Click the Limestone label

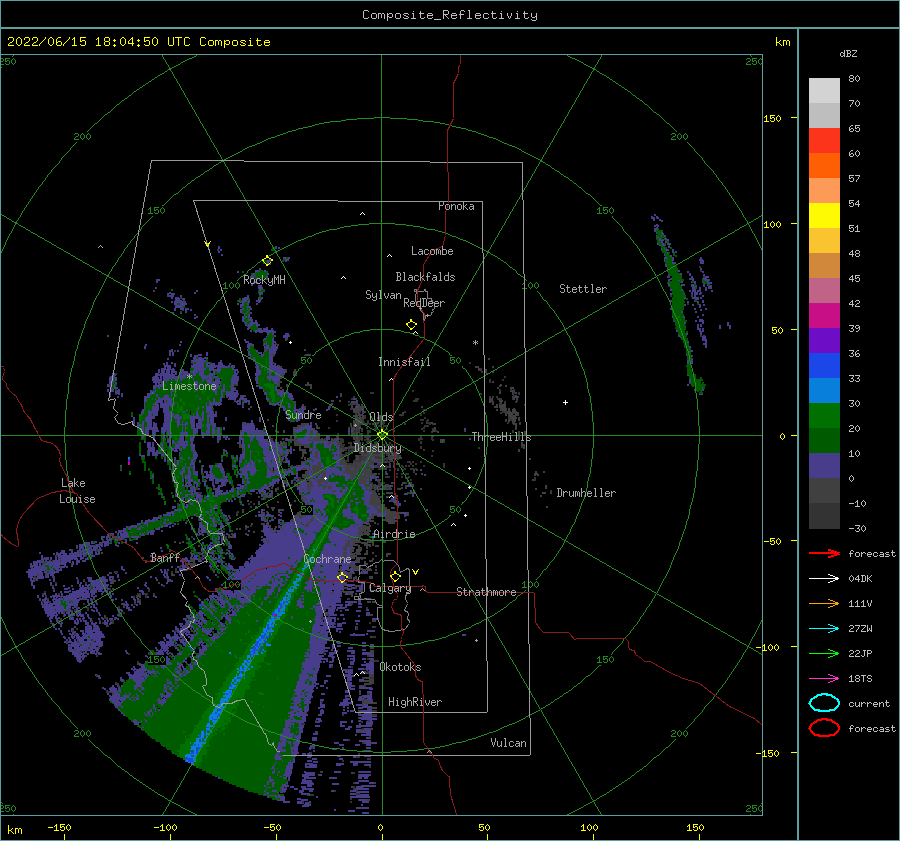[189, 386]
